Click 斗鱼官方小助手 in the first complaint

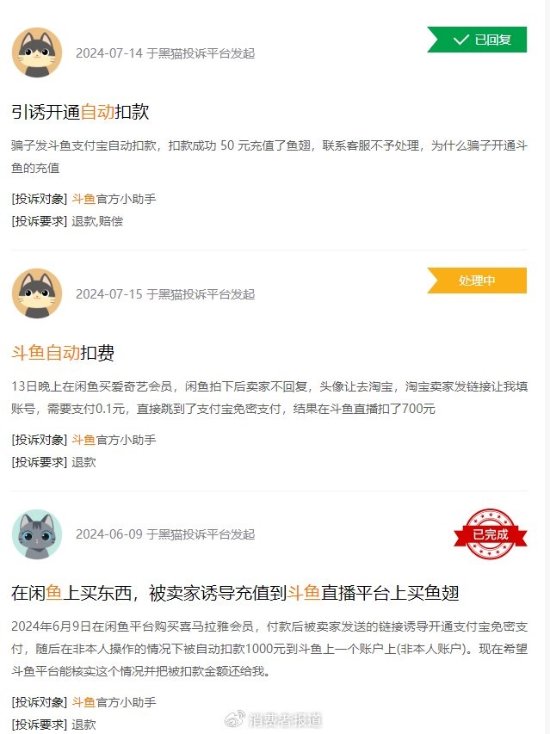pyautogui.click(x=114, y=199)
